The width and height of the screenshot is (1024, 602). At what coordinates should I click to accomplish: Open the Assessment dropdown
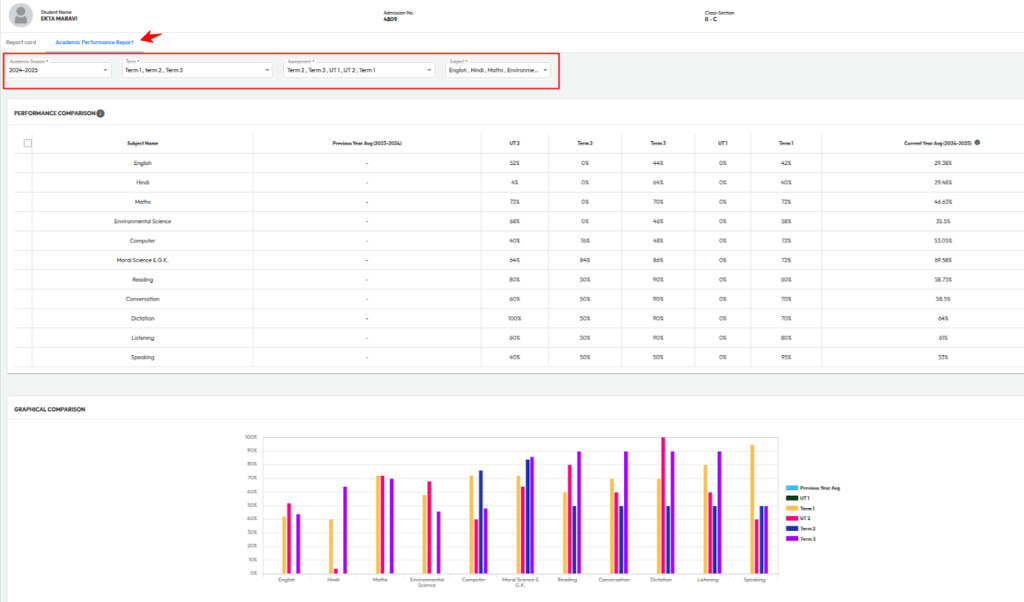(359, 71)
